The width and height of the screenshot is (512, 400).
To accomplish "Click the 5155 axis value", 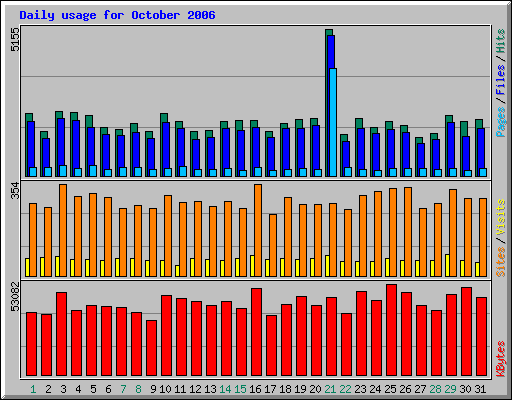I will click(x=15, y=39).
